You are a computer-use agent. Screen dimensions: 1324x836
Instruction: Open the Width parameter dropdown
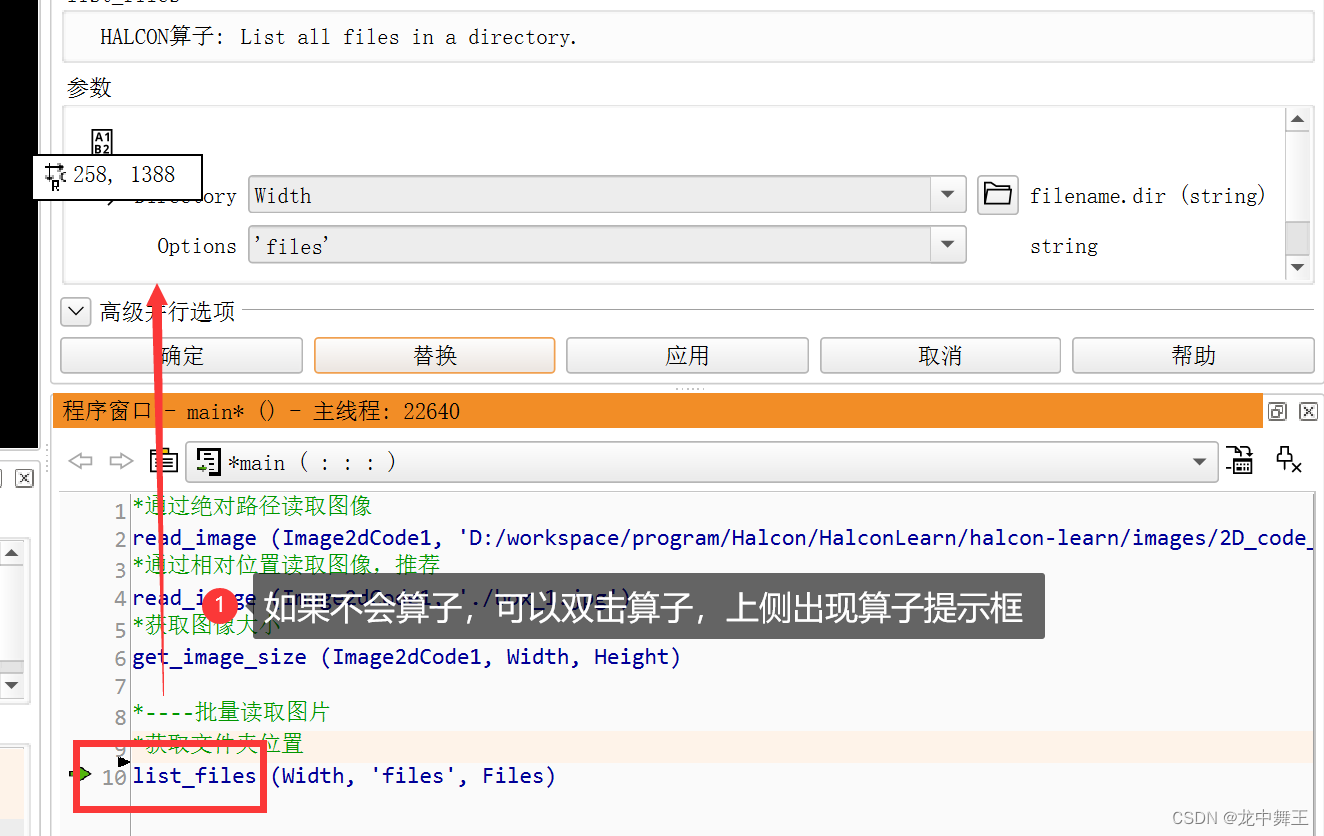point(947,195)
